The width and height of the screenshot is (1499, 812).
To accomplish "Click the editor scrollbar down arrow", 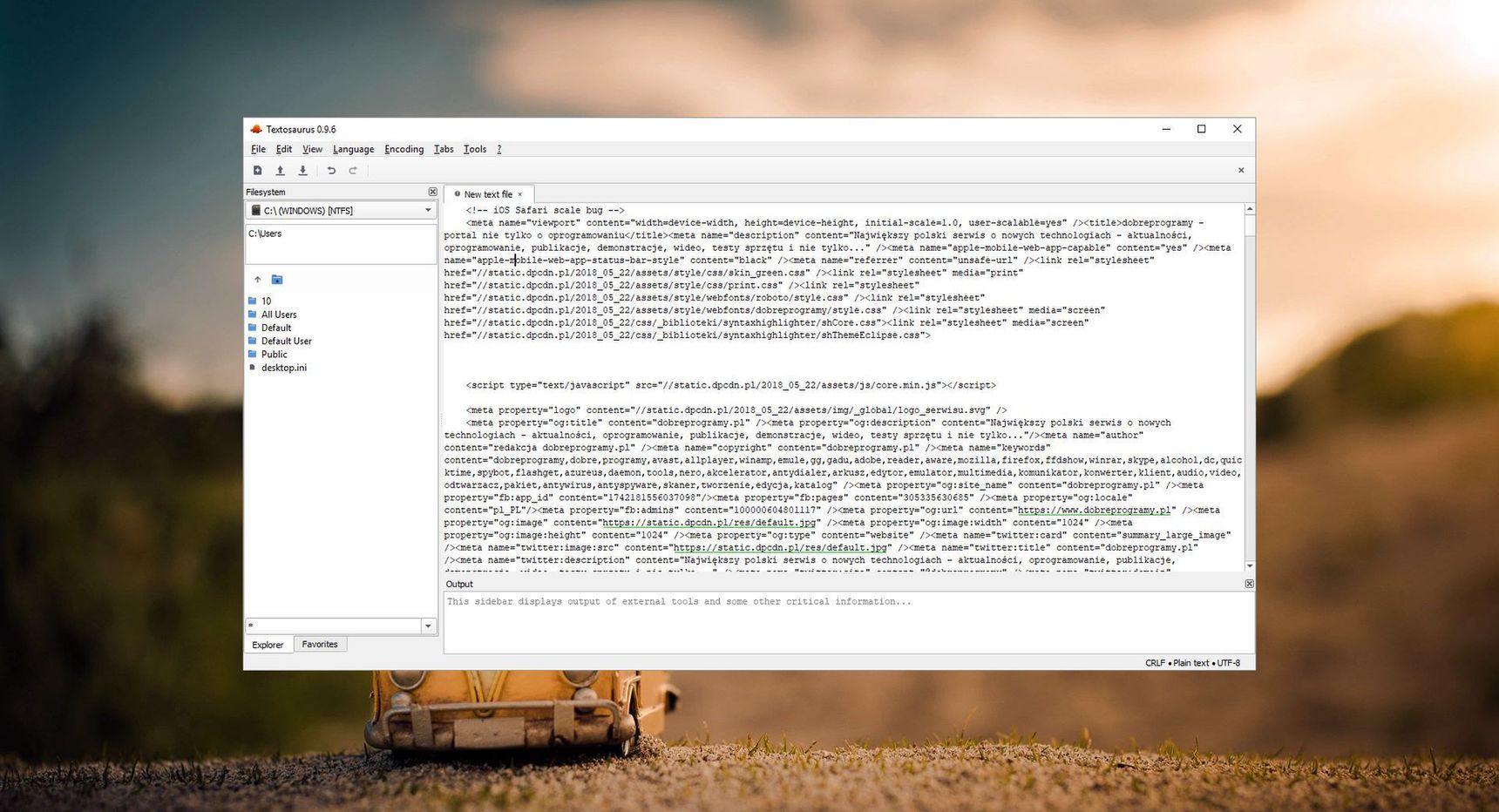I will 1249,566.
